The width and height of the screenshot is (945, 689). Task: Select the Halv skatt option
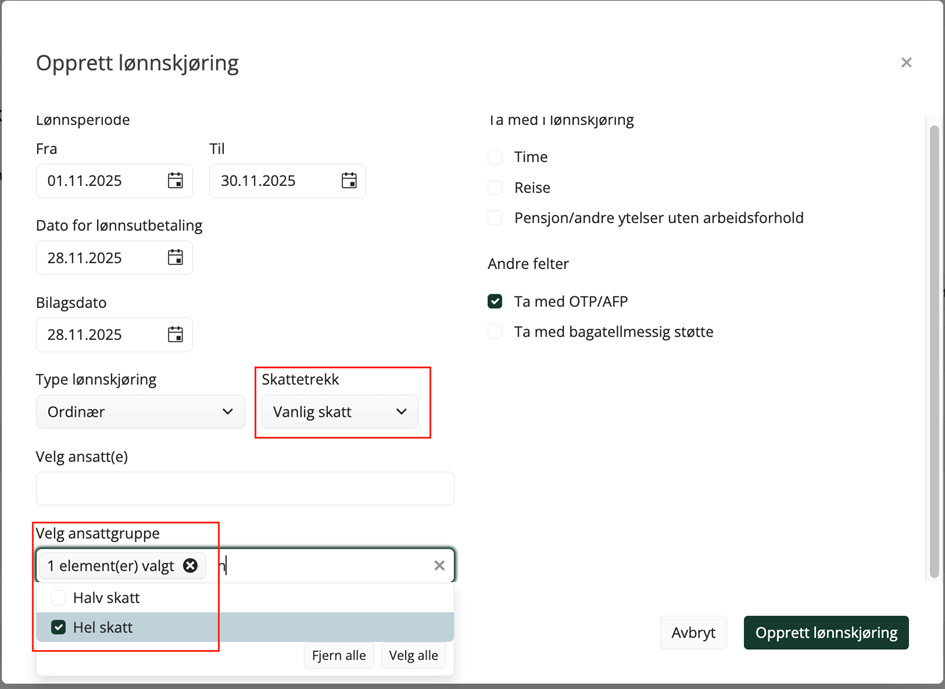coord(59,598)
